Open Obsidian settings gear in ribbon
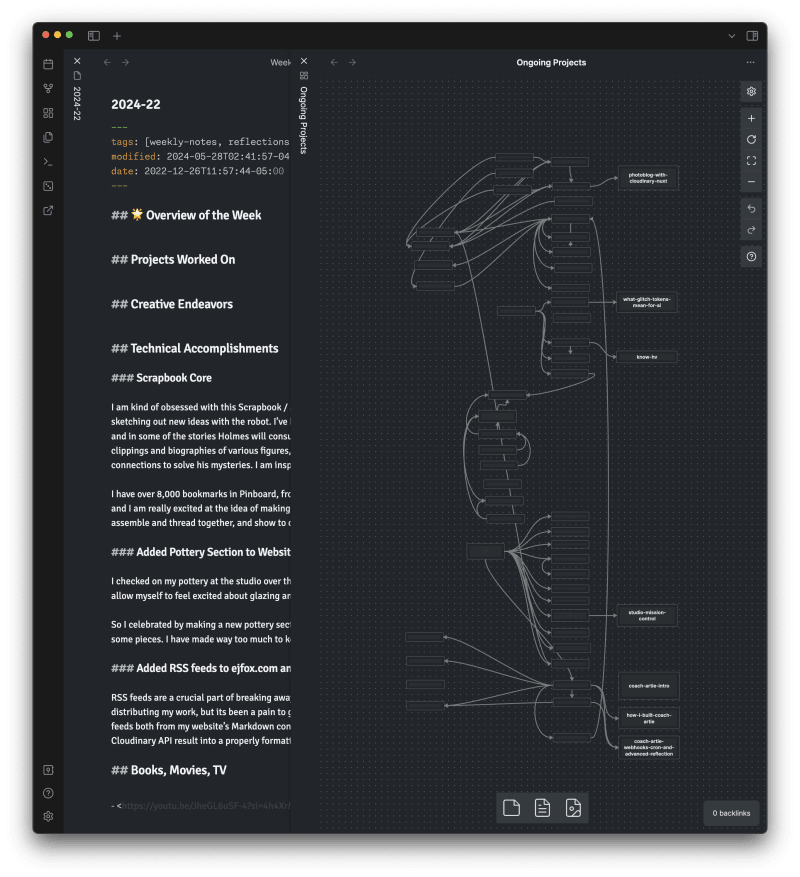Viewport: 800px width, 877px height. pyautogui.click(x=48, y=817)
